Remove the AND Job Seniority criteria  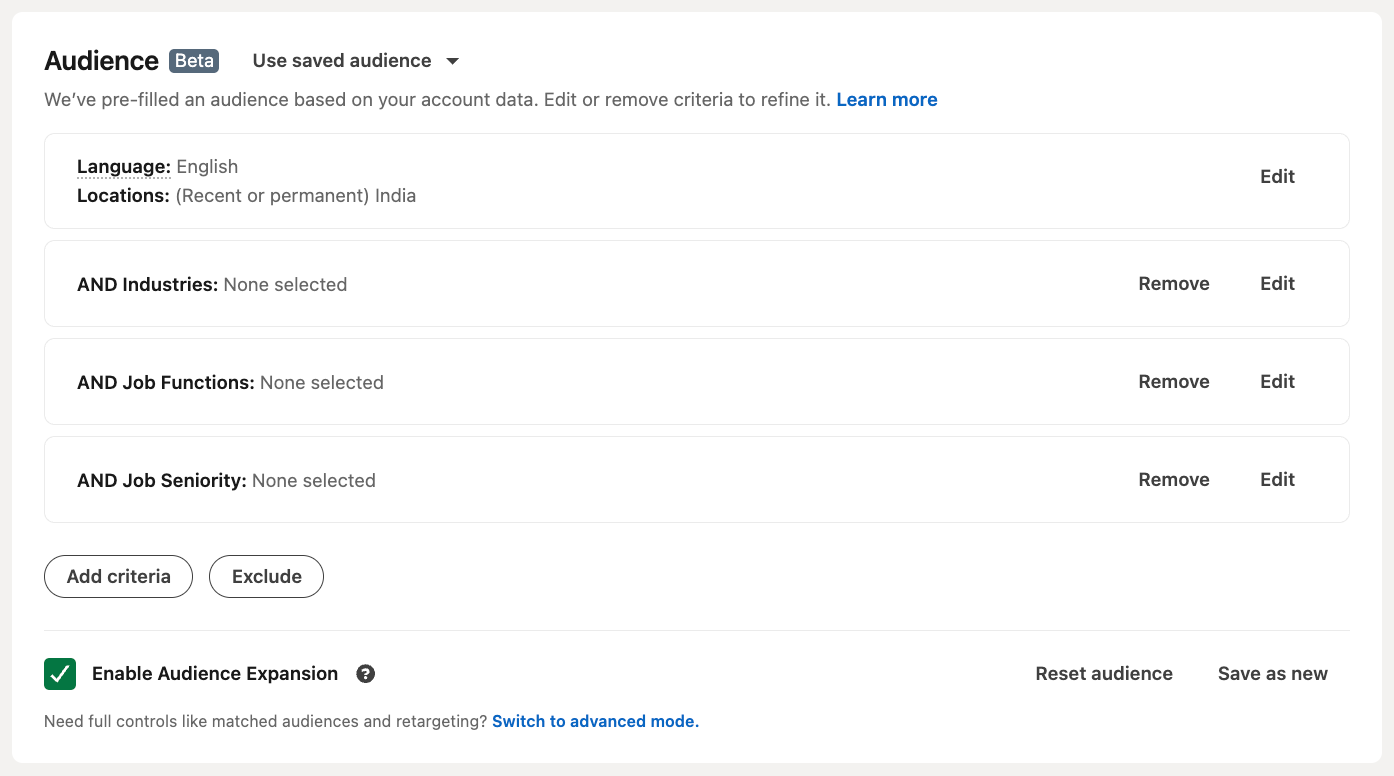[x=1174, y=480]
